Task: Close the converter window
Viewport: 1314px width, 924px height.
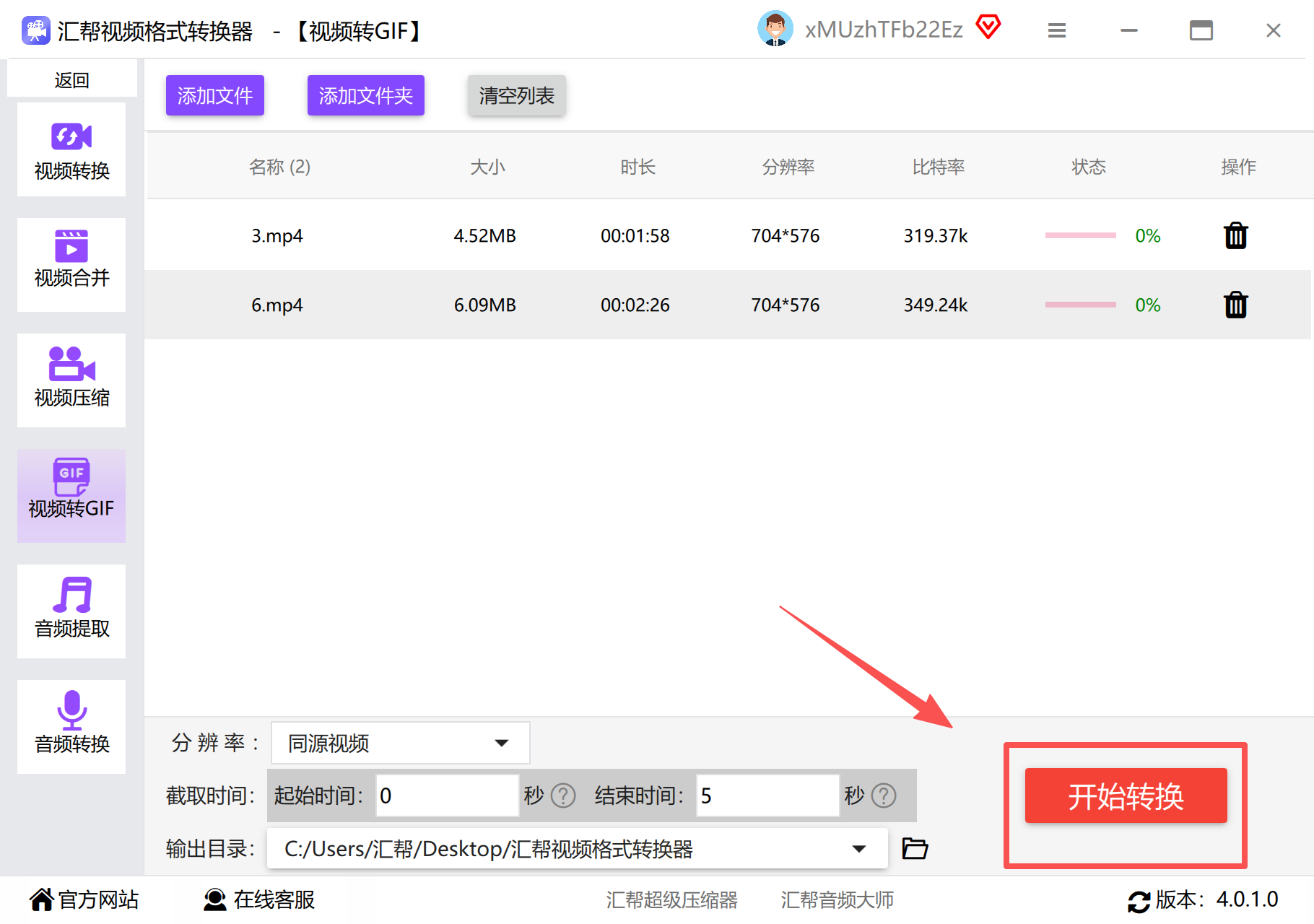Action: coord(1274,30)
